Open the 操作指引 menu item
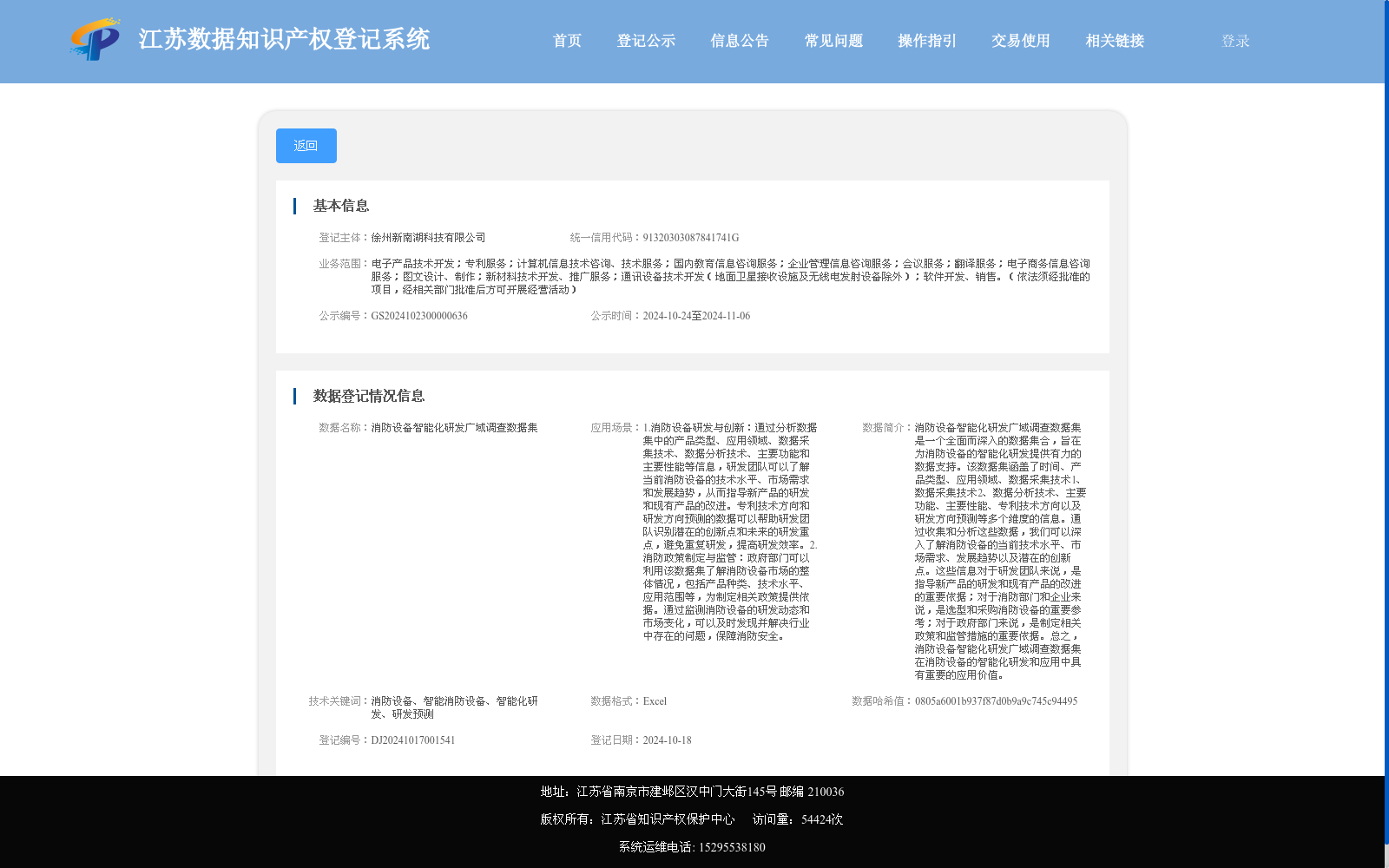The height and width of the screenshot is (868, 1389). click(x=927, y=41)
